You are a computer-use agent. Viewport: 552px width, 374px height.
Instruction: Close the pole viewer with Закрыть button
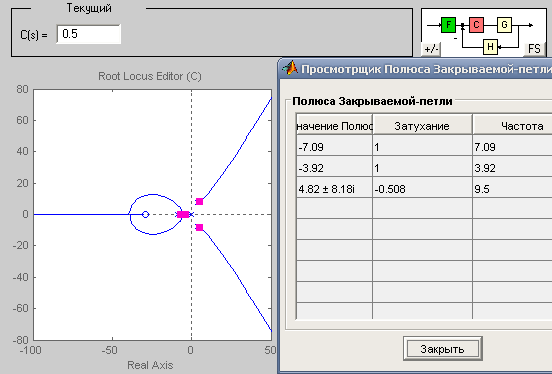pos(443,349)
